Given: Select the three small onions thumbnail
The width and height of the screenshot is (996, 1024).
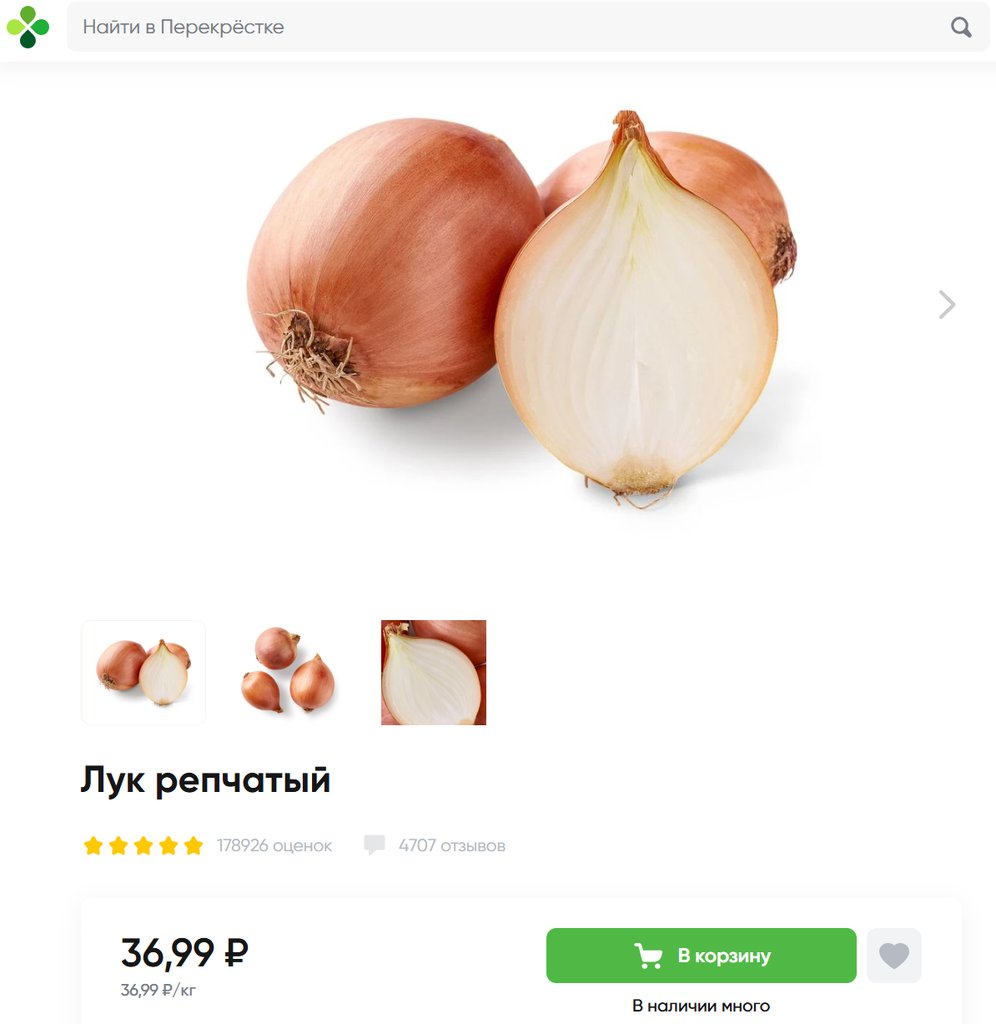Looking at the screenshot, I should click(288, 670).
